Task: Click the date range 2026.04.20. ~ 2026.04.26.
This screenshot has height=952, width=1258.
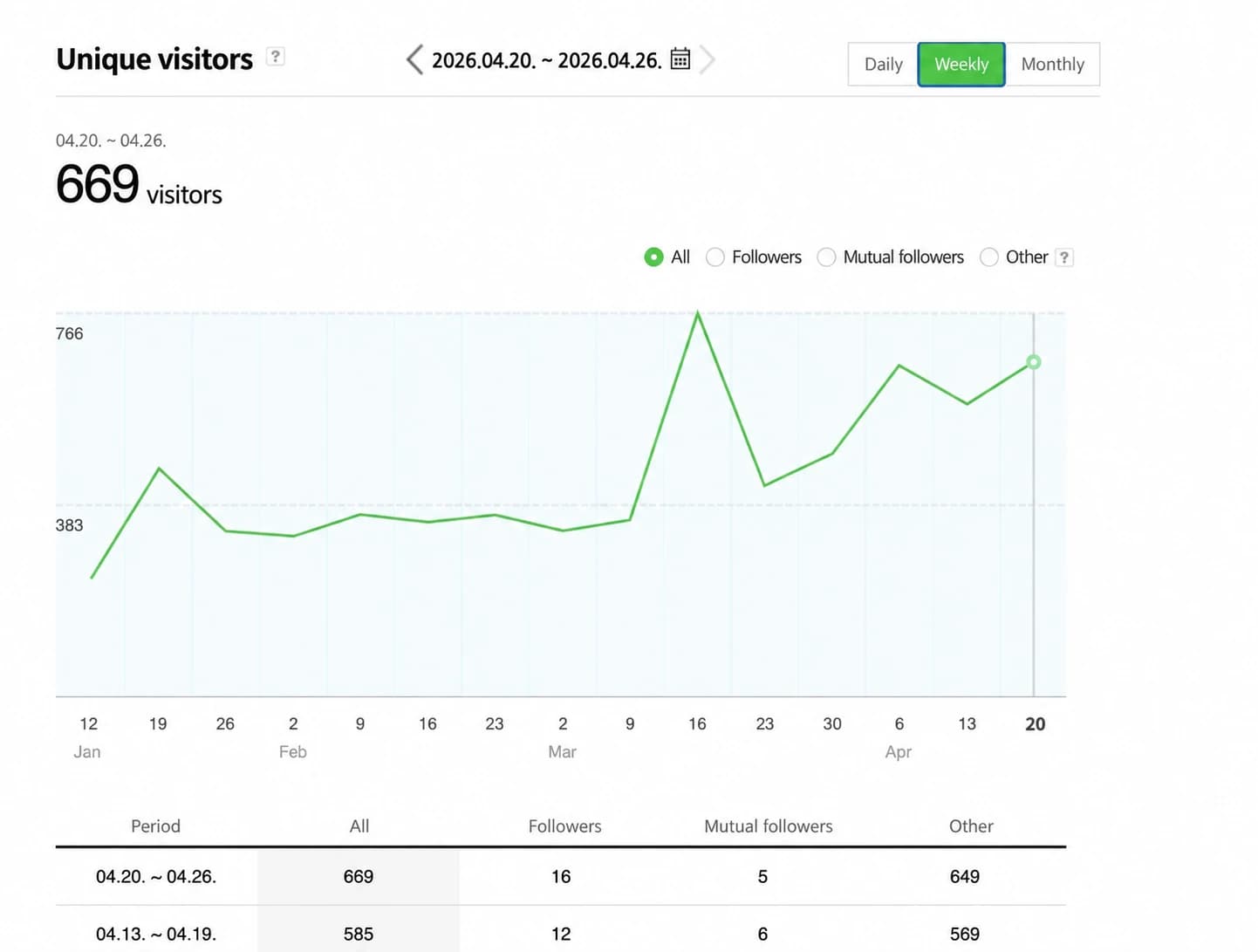Action: (x=547, y=60)
